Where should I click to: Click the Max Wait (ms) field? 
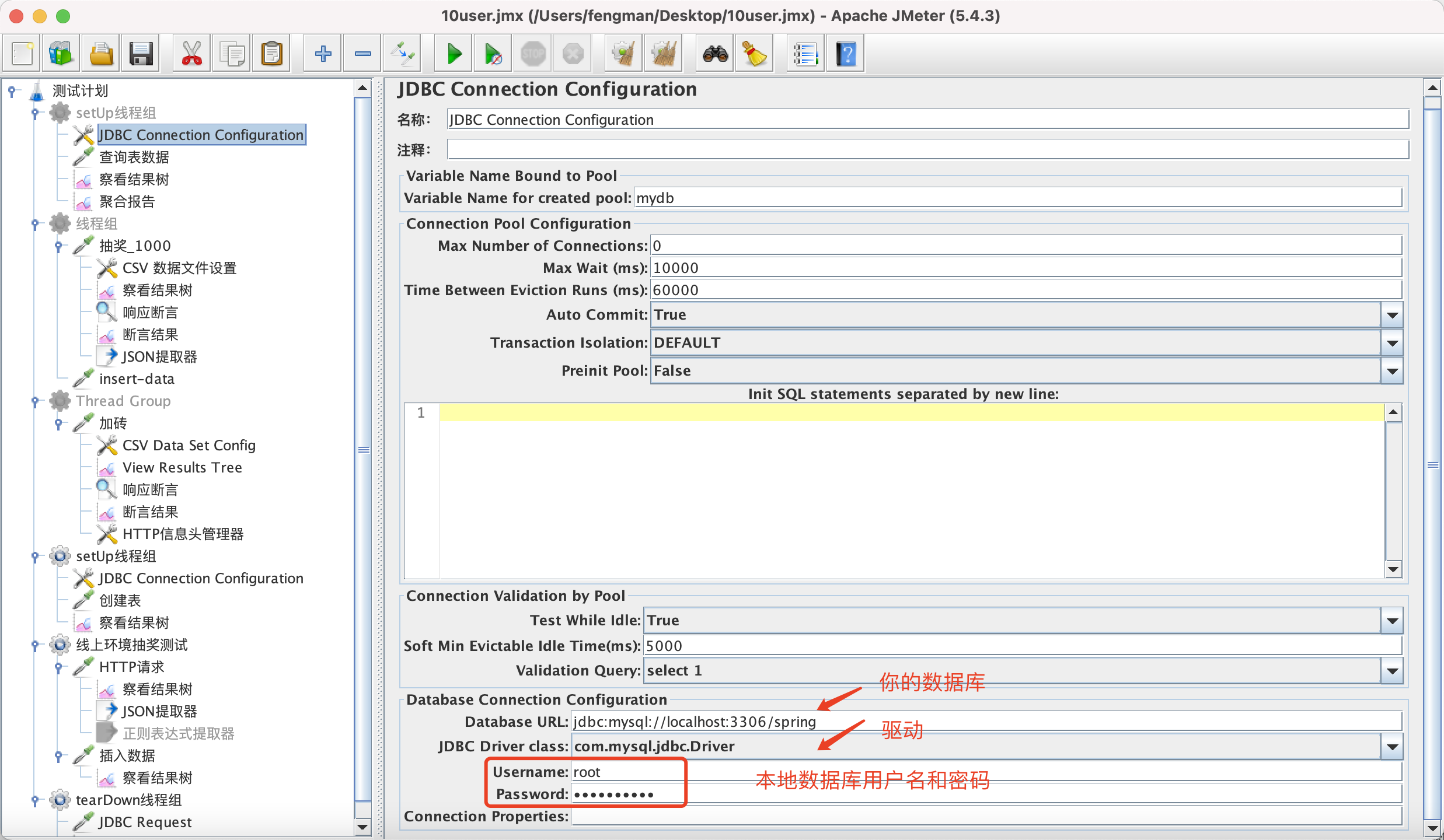pos(1026,268)
